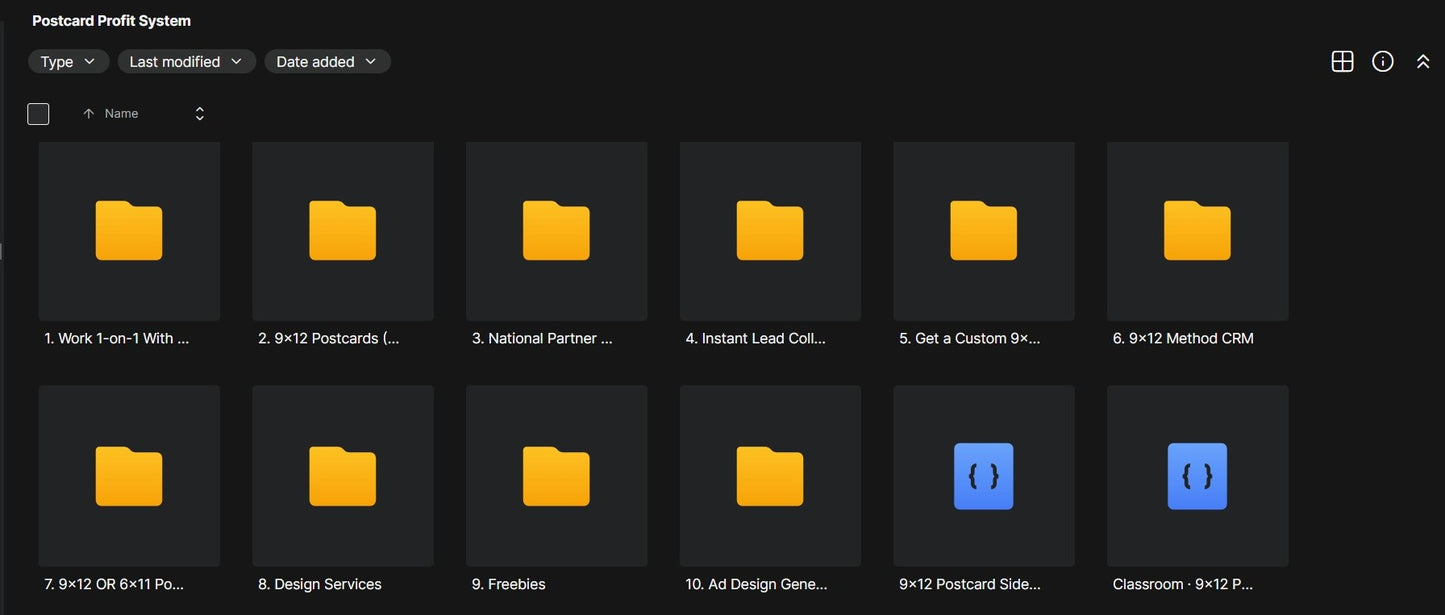Open the '1. Work 1-on-1 With' folder icon

[x=129, y=231]
